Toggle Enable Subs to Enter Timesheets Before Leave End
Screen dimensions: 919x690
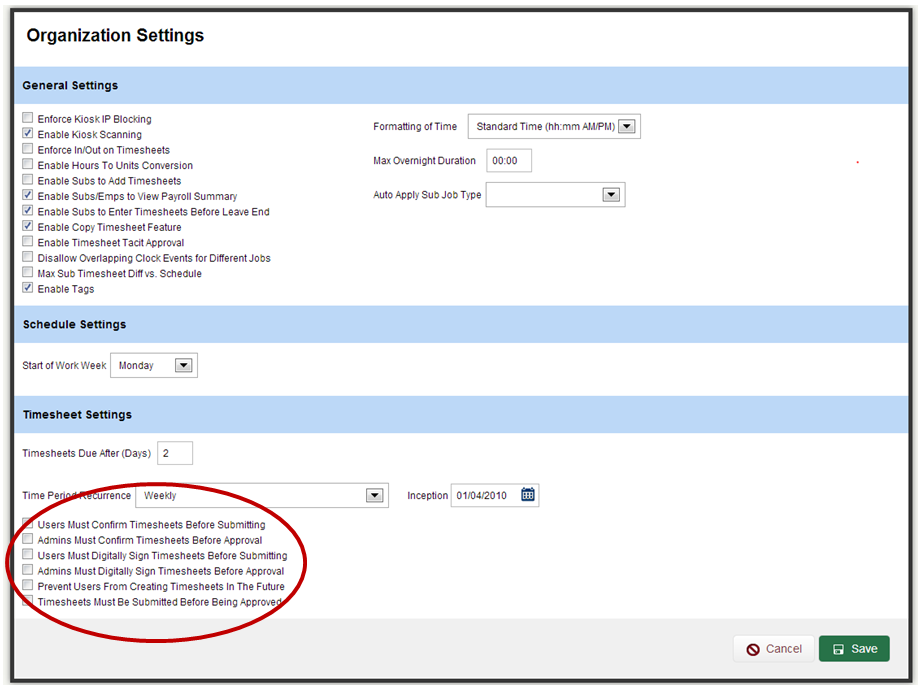pos(28,210)
